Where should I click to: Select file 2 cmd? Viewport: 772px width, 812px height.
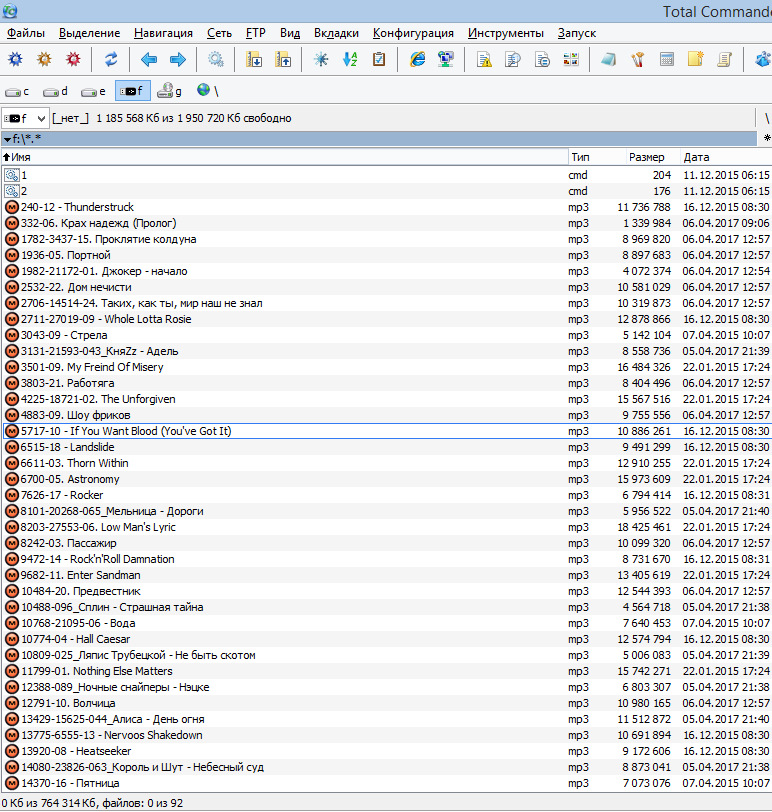point(386,191)
